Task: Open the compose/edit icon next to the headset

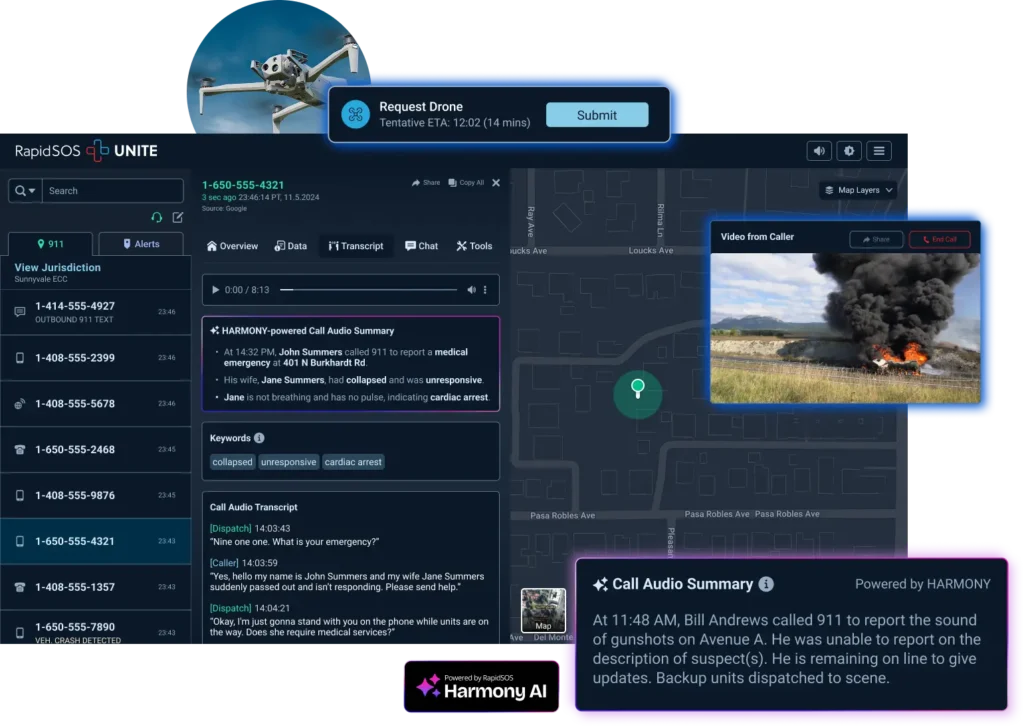Action: point(178,217)
